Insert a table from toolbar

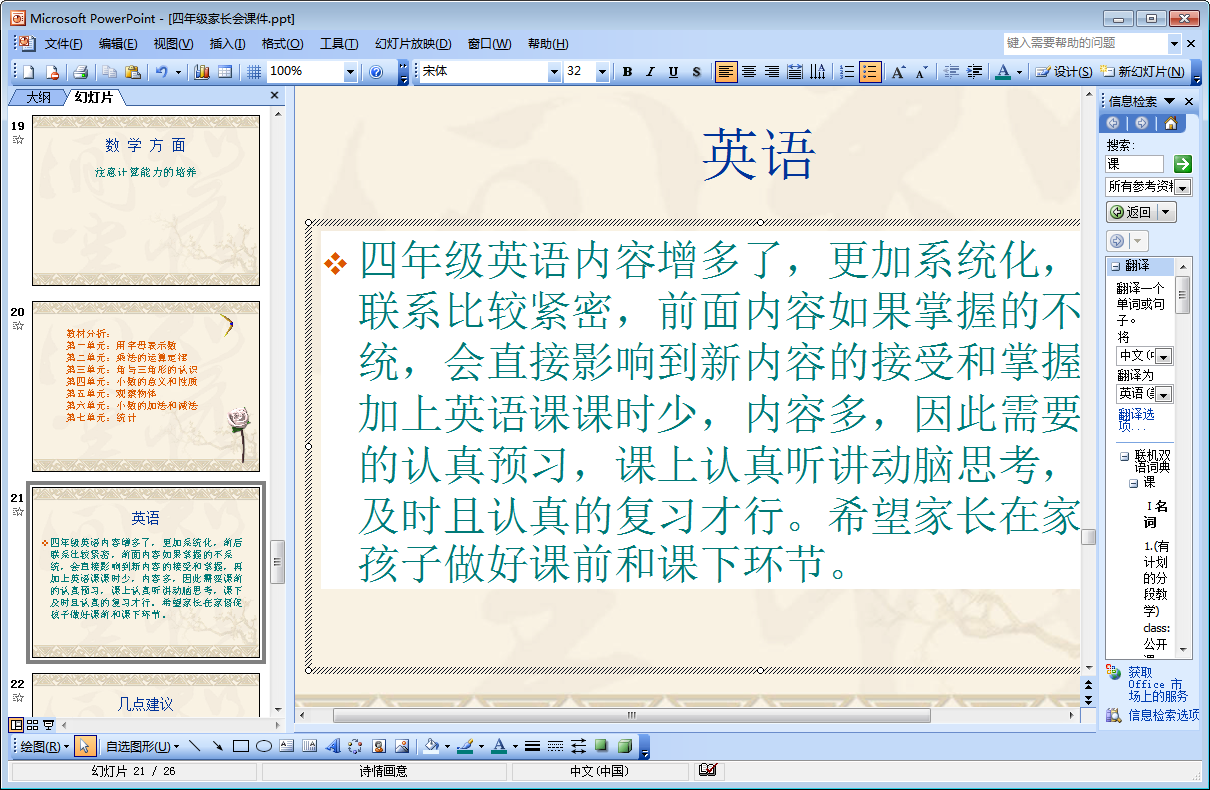225,72
